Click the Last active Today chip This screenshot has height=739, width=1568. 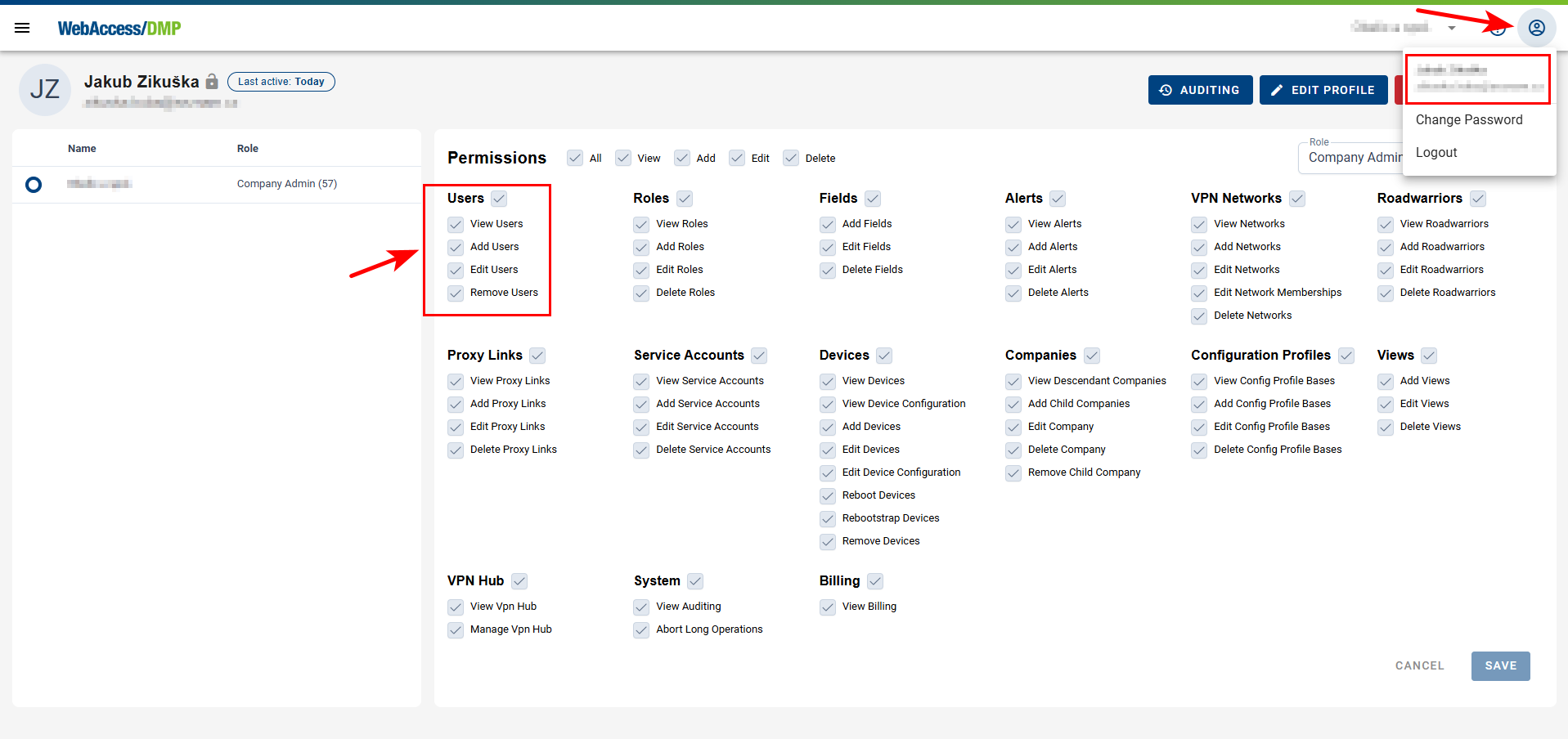click(x=281, y=81)
